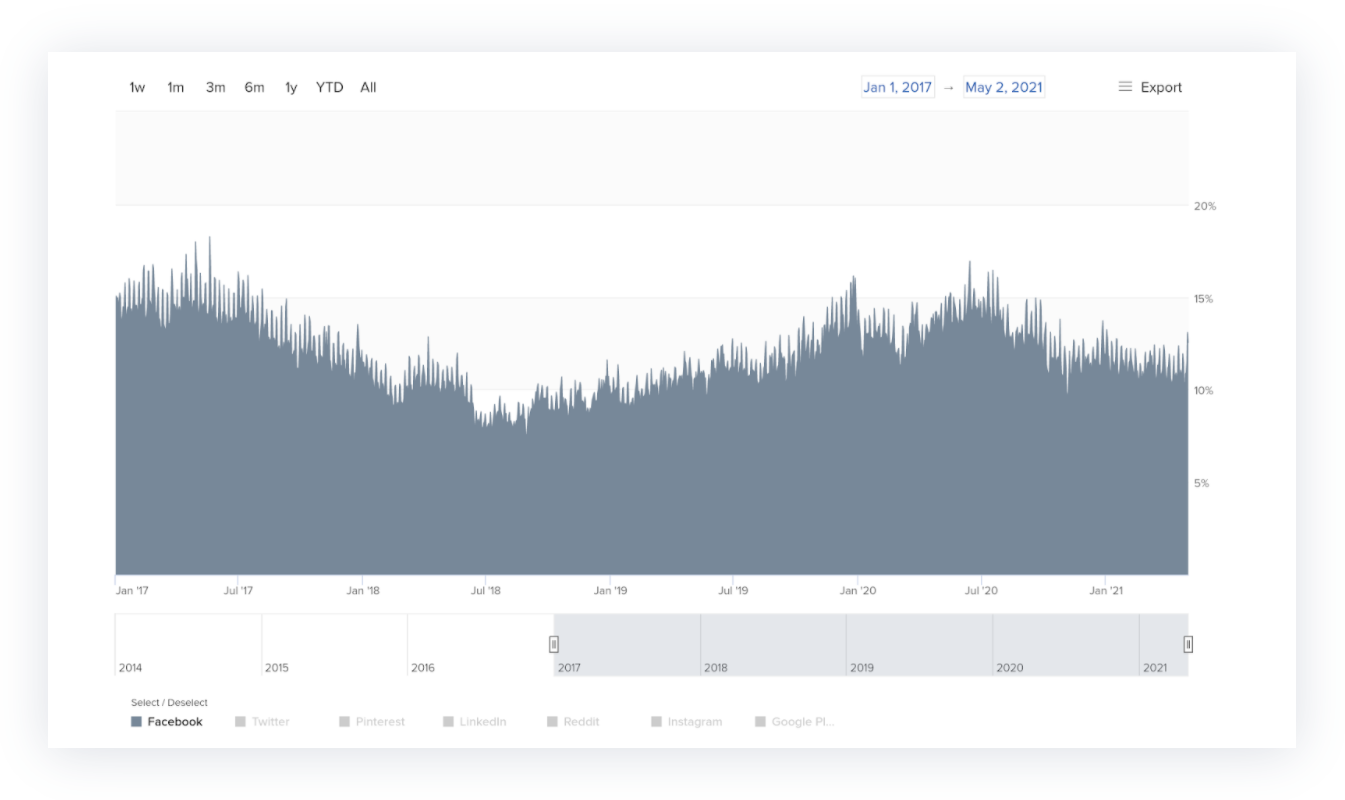Image resolution: width=1345 pixels, height=800 pixels.
Task: Select the 1w time range
Action: (x=137, y=87)
